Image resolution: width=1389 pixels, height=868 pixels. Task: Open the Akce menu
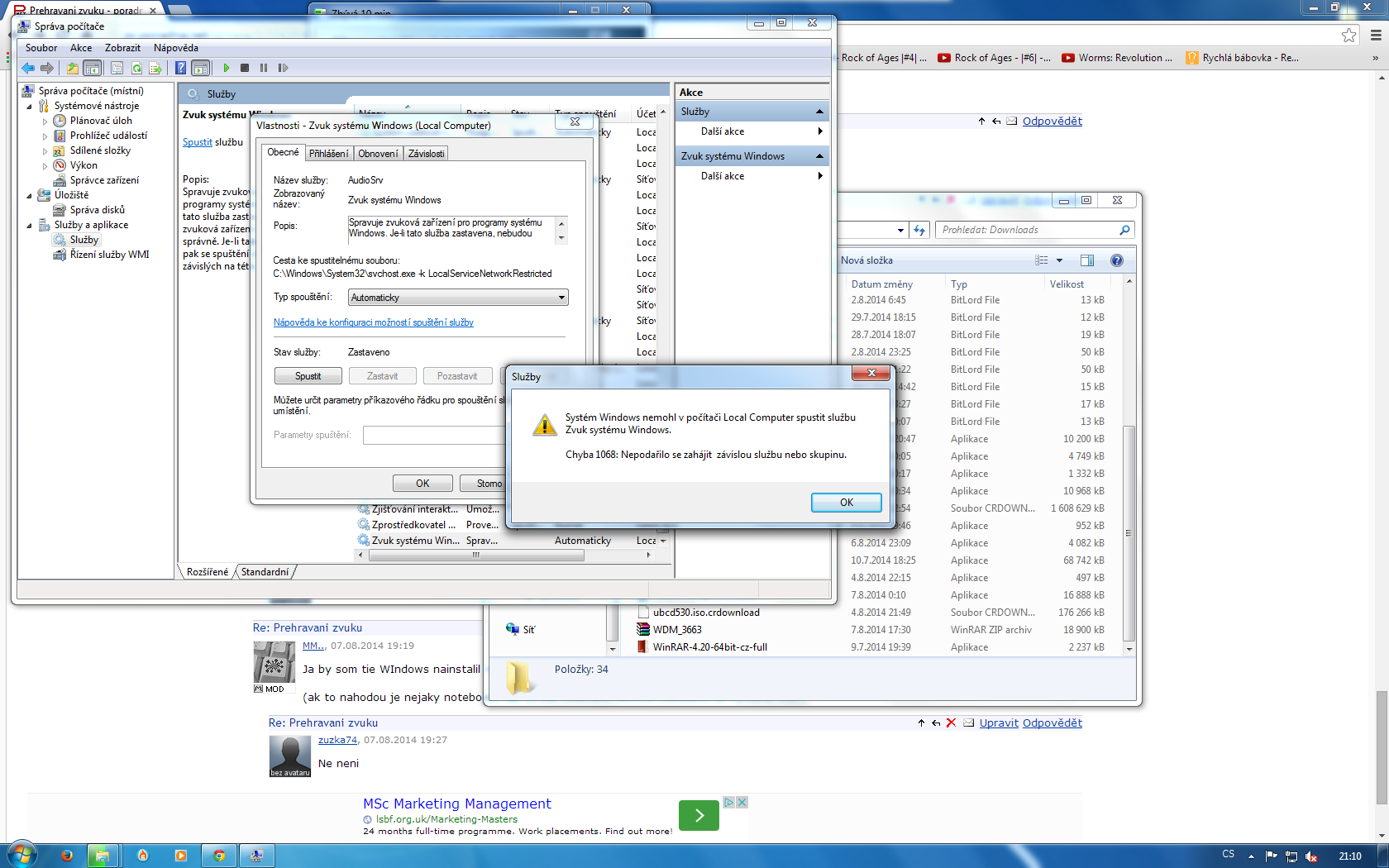81,48
